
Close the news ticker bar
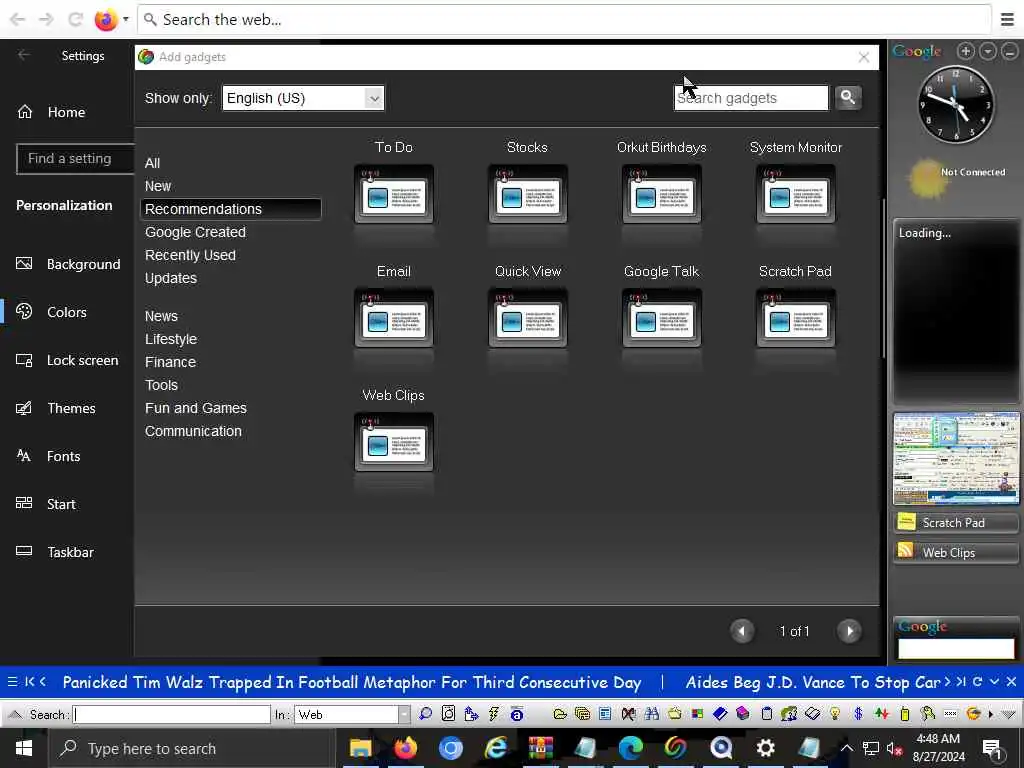(1012, 682)
